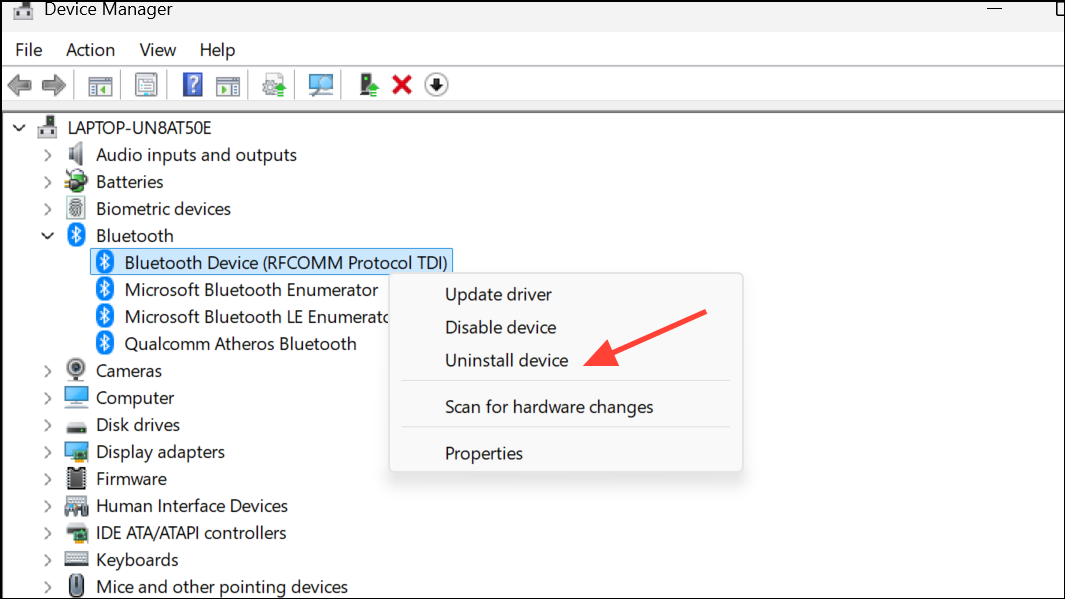Click the Enable device green arrow icon
This screenshot has width=1065, height=599.
tap(369, 85)
